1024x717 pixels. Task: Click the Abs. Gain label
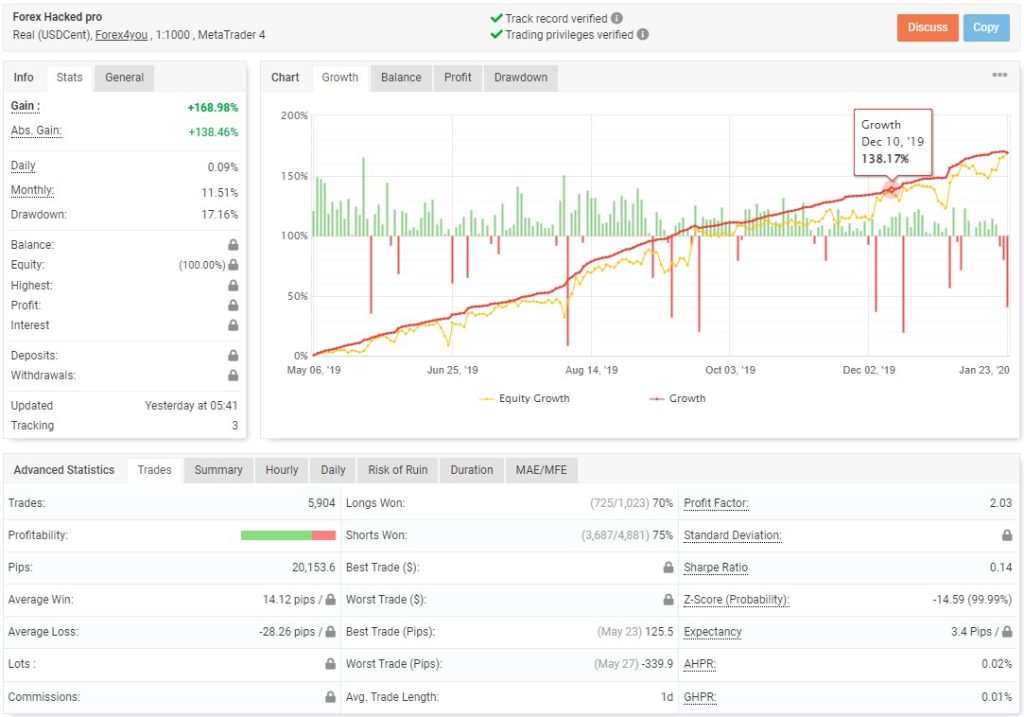point(36,131)
